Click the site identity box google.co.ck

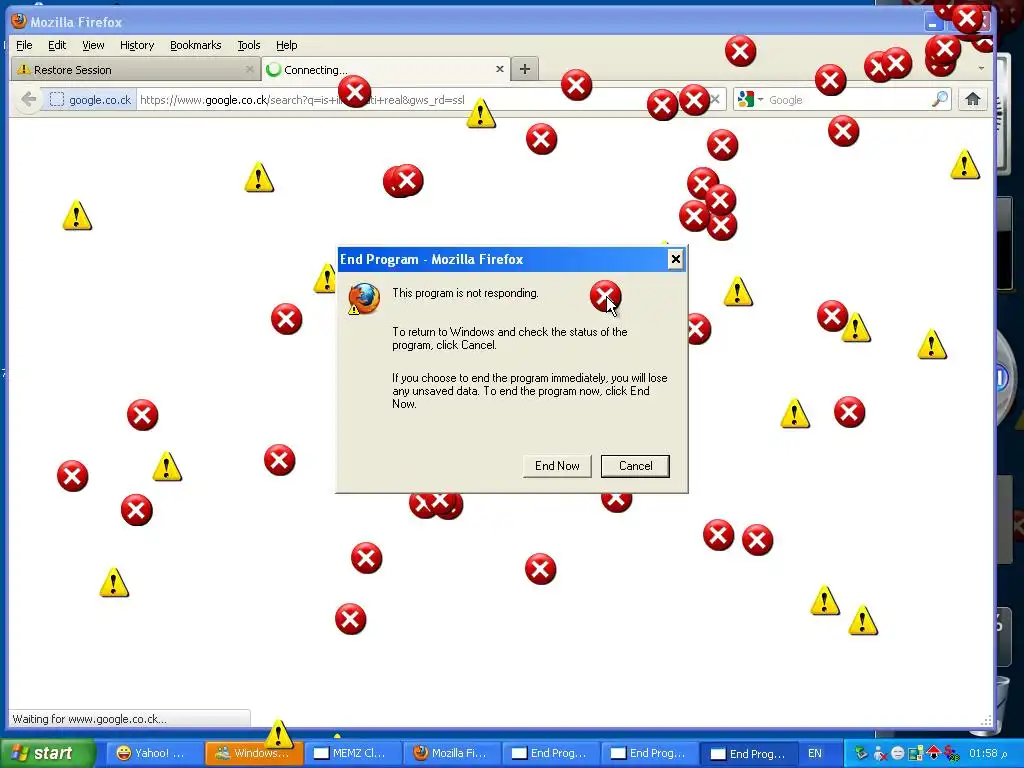[x=91, y=100]
